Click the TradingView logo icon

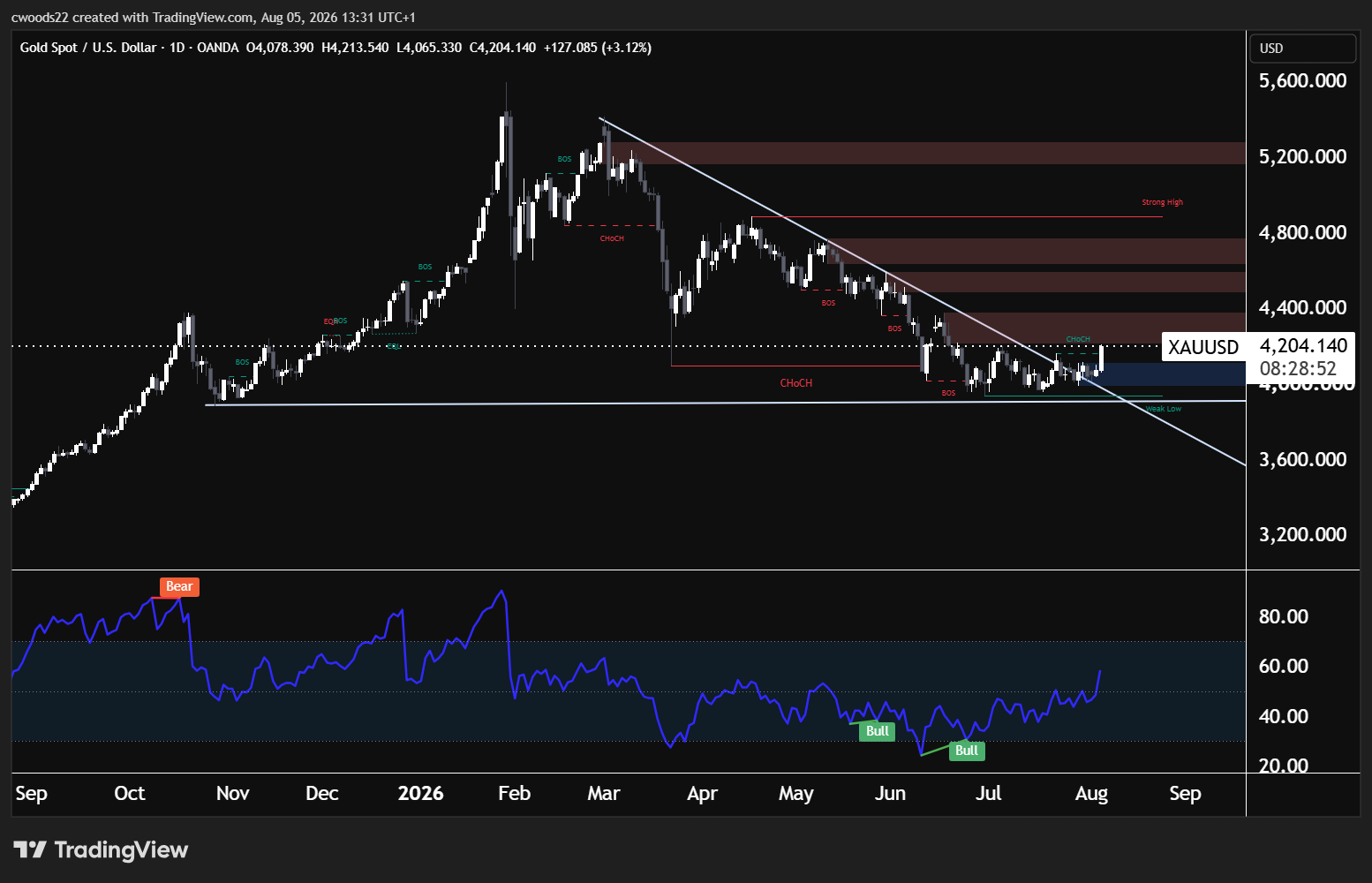30,850
